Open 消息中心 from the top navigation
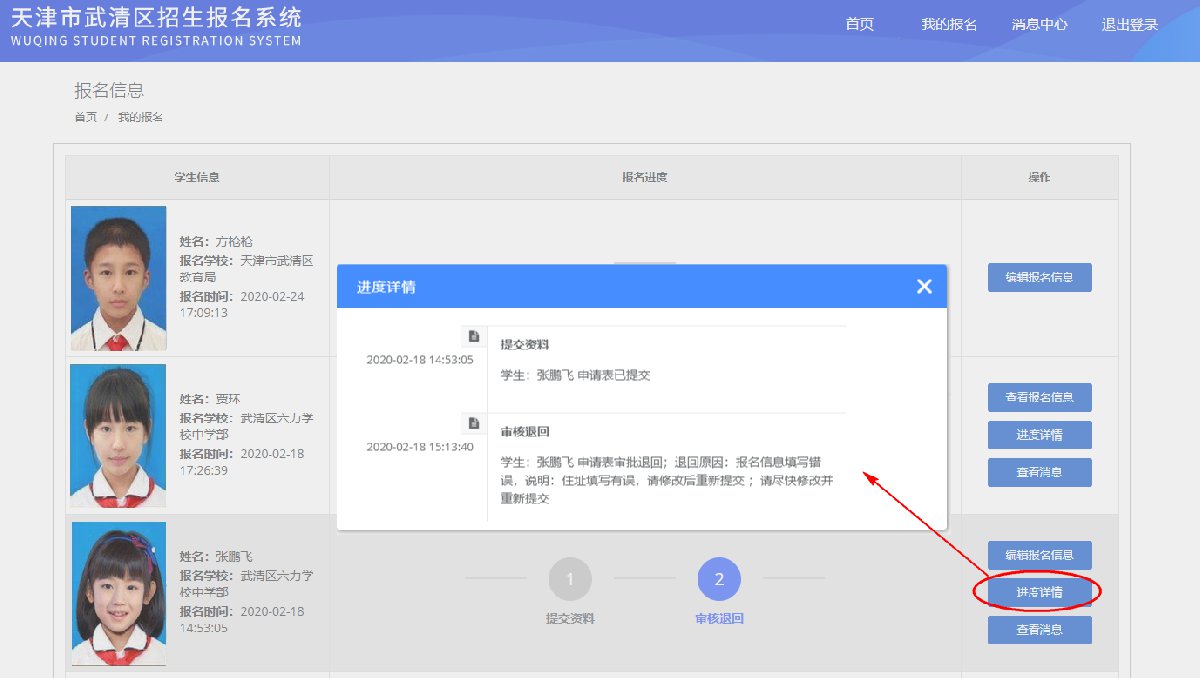This screenshot has width=1200, height=678. 1039,24
